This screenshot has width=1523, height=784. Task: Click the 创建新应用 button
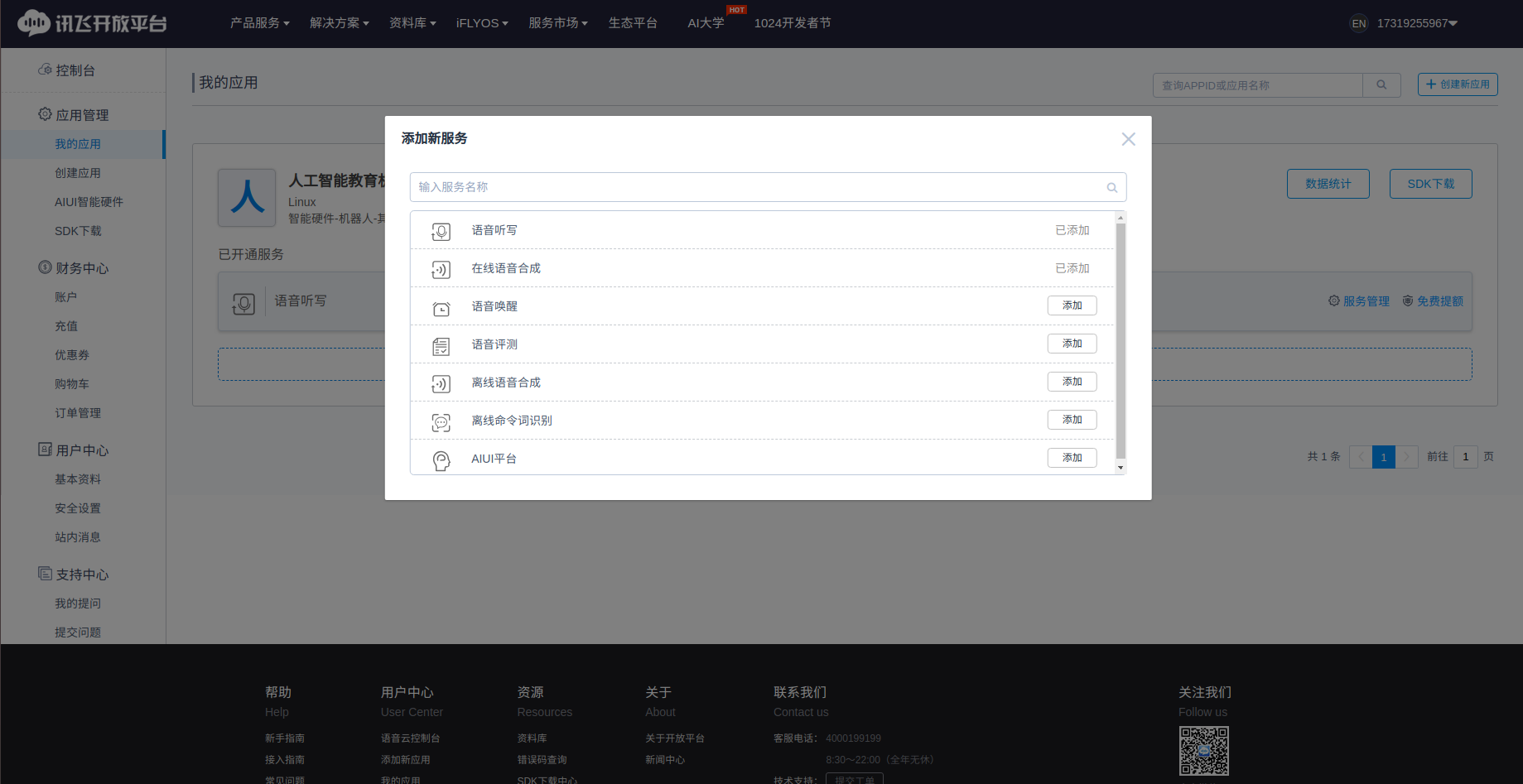tap(1457, 84)
